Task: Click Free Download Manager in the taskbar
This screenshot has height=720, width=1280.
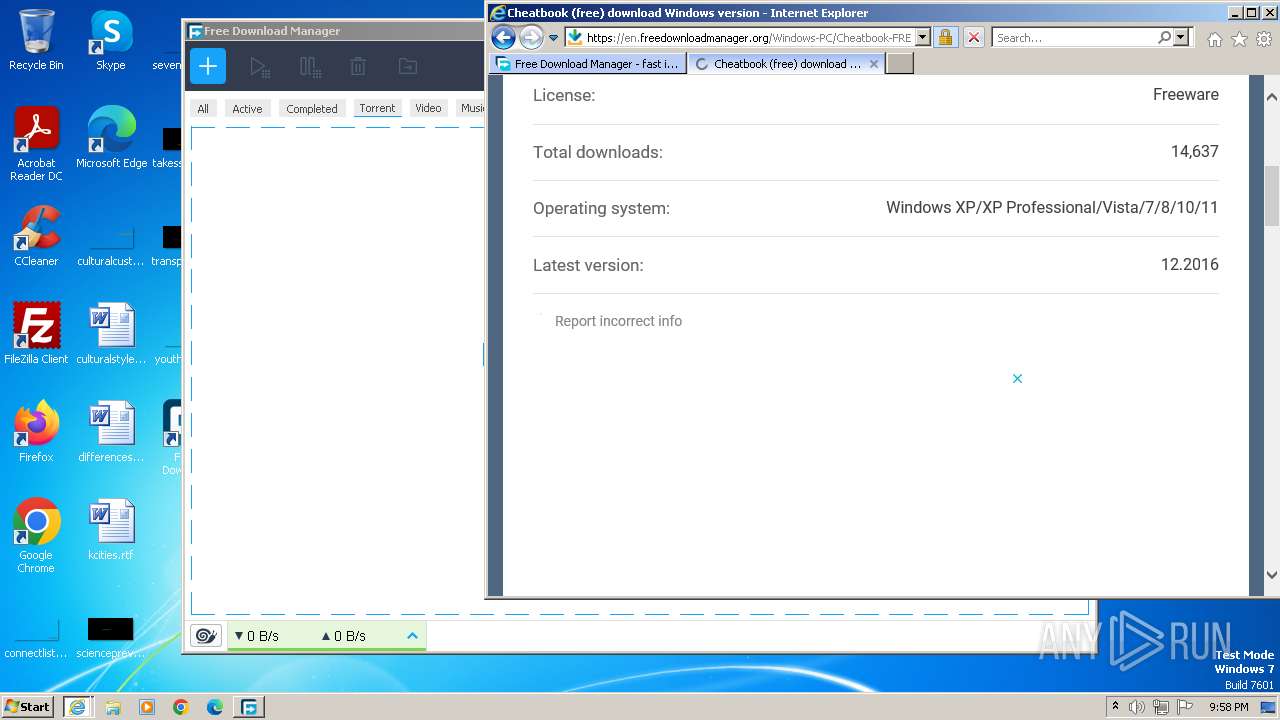Action: 249,707
